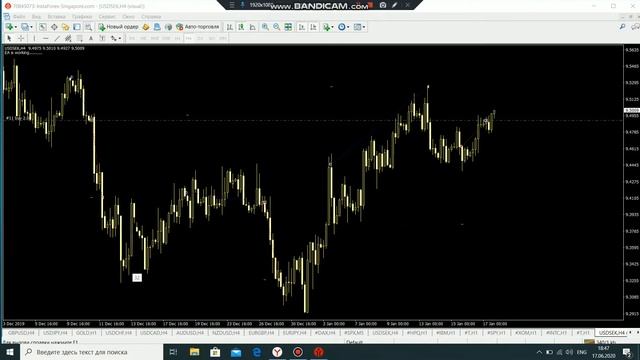
Task: Open File Explorer from the taskbar
Action: 194,352
